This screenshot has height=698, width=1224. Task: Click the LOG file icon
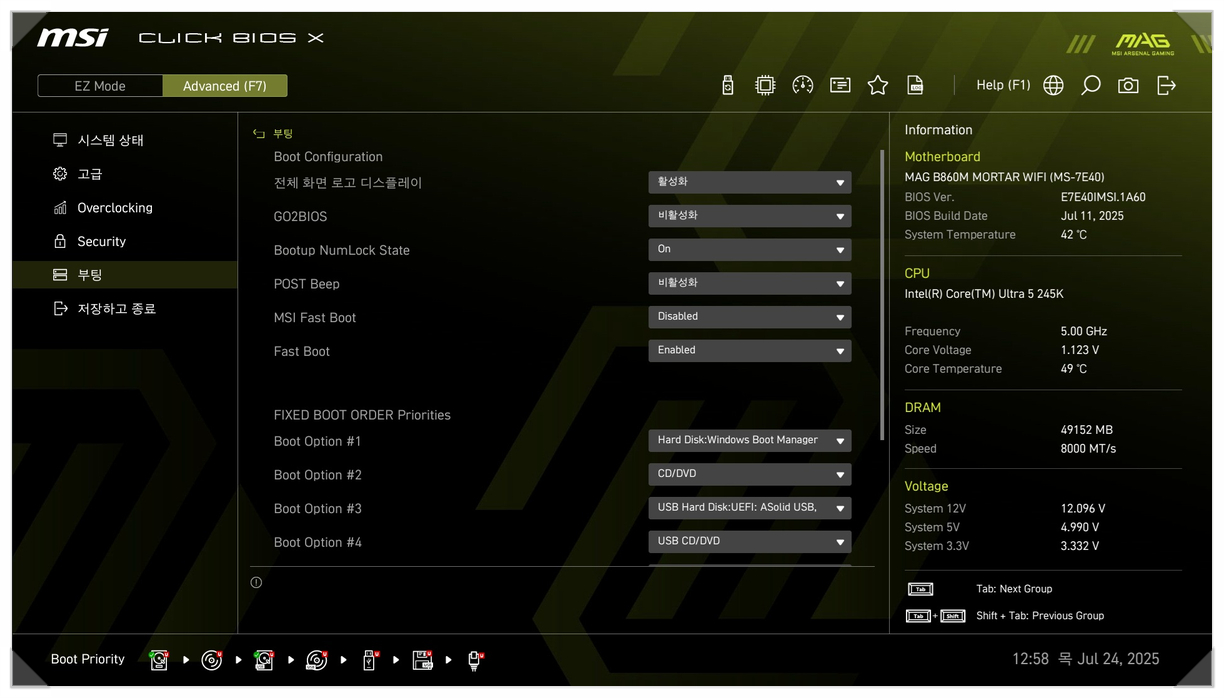915,86
